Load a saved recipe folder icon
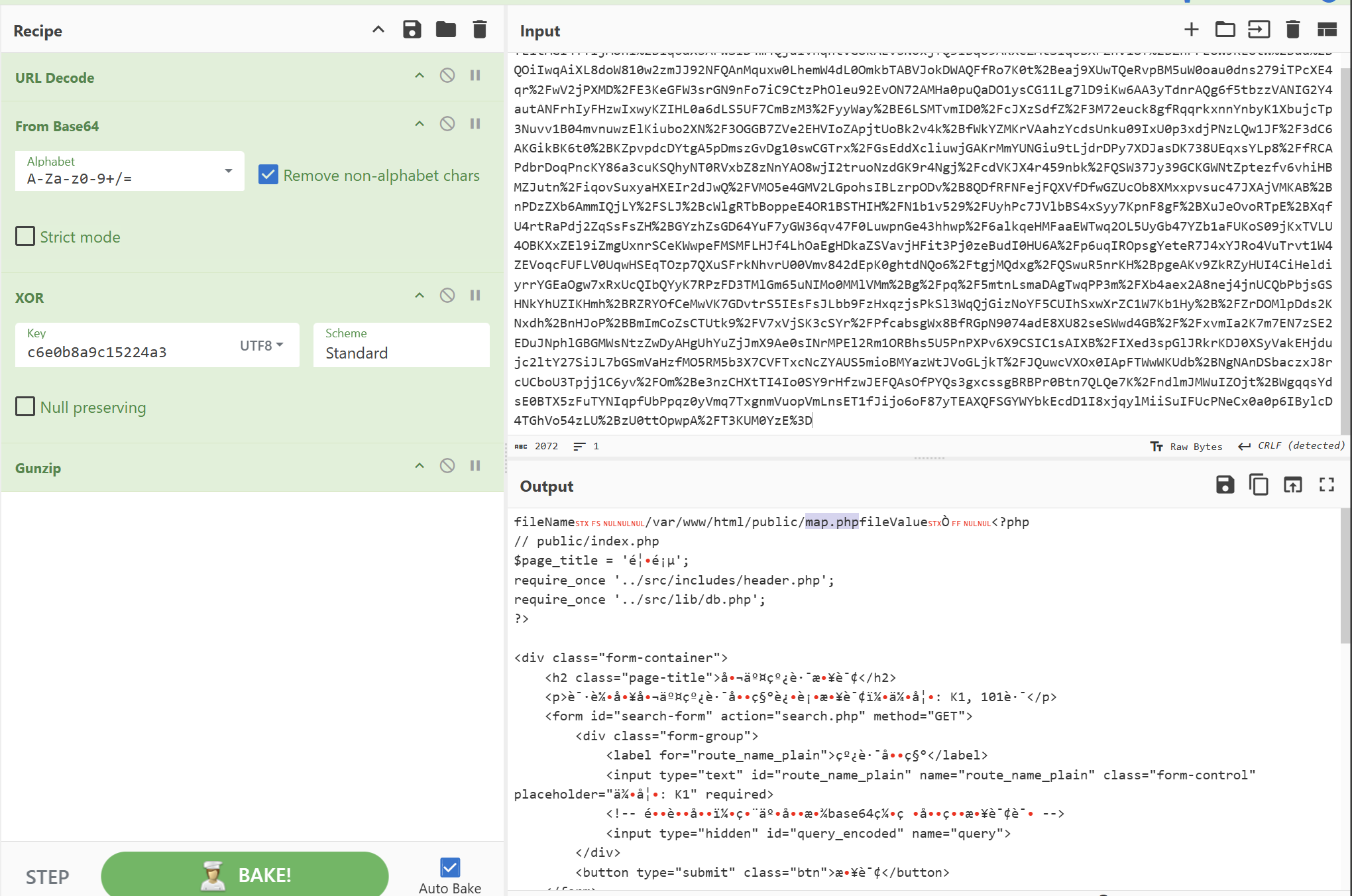Viewport: 1352px width, 896px height. click(446, 30)
